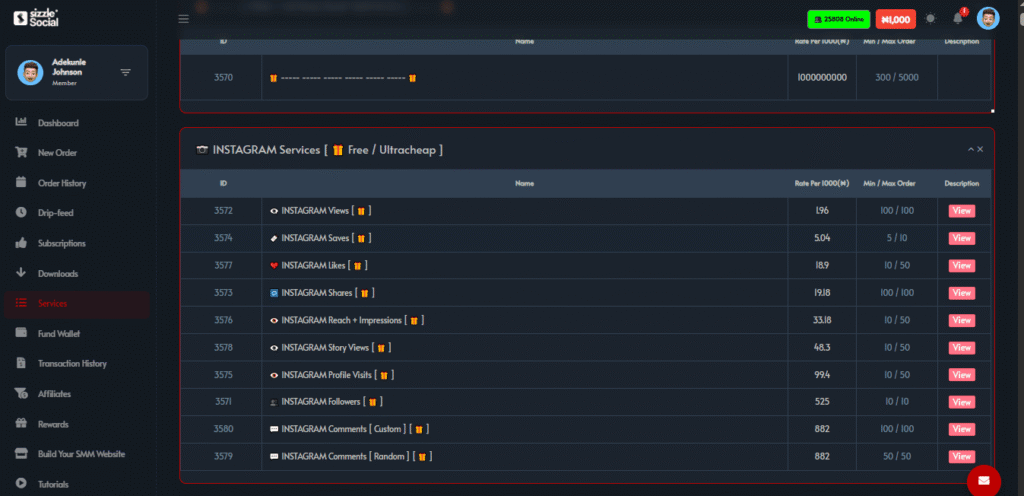The width and height of the screenshot is (1024, 496).
Task: Go to New Order page
Action: click(x=57, y=153)
